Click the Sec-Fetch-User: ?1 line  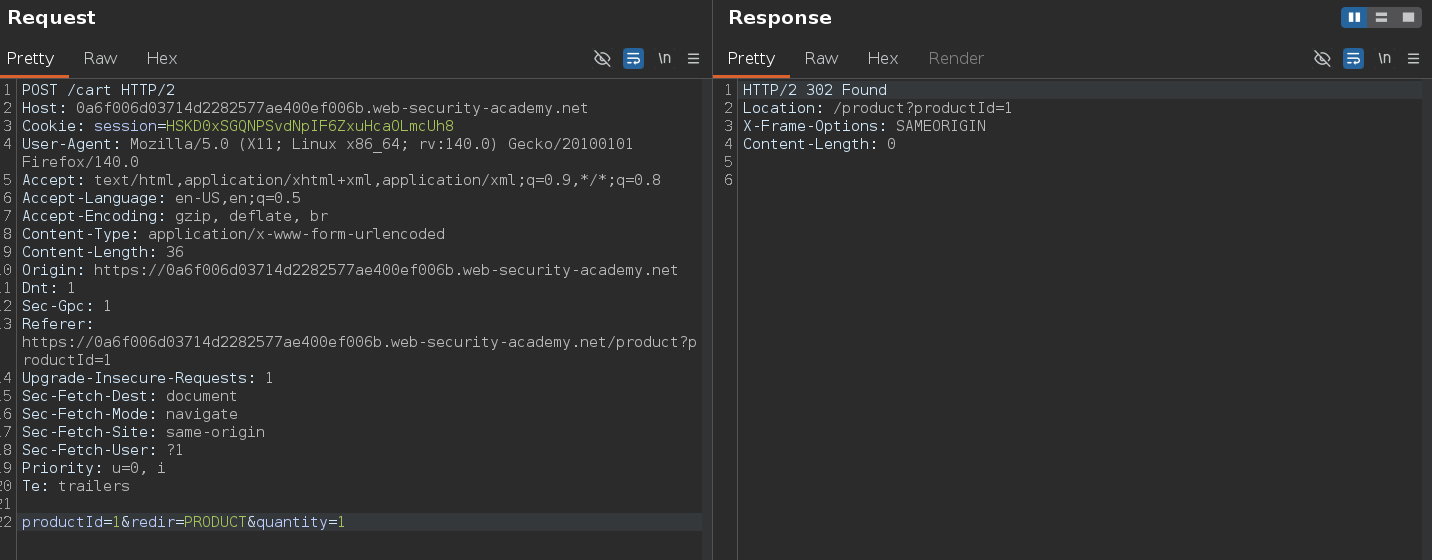coord(103,450)
